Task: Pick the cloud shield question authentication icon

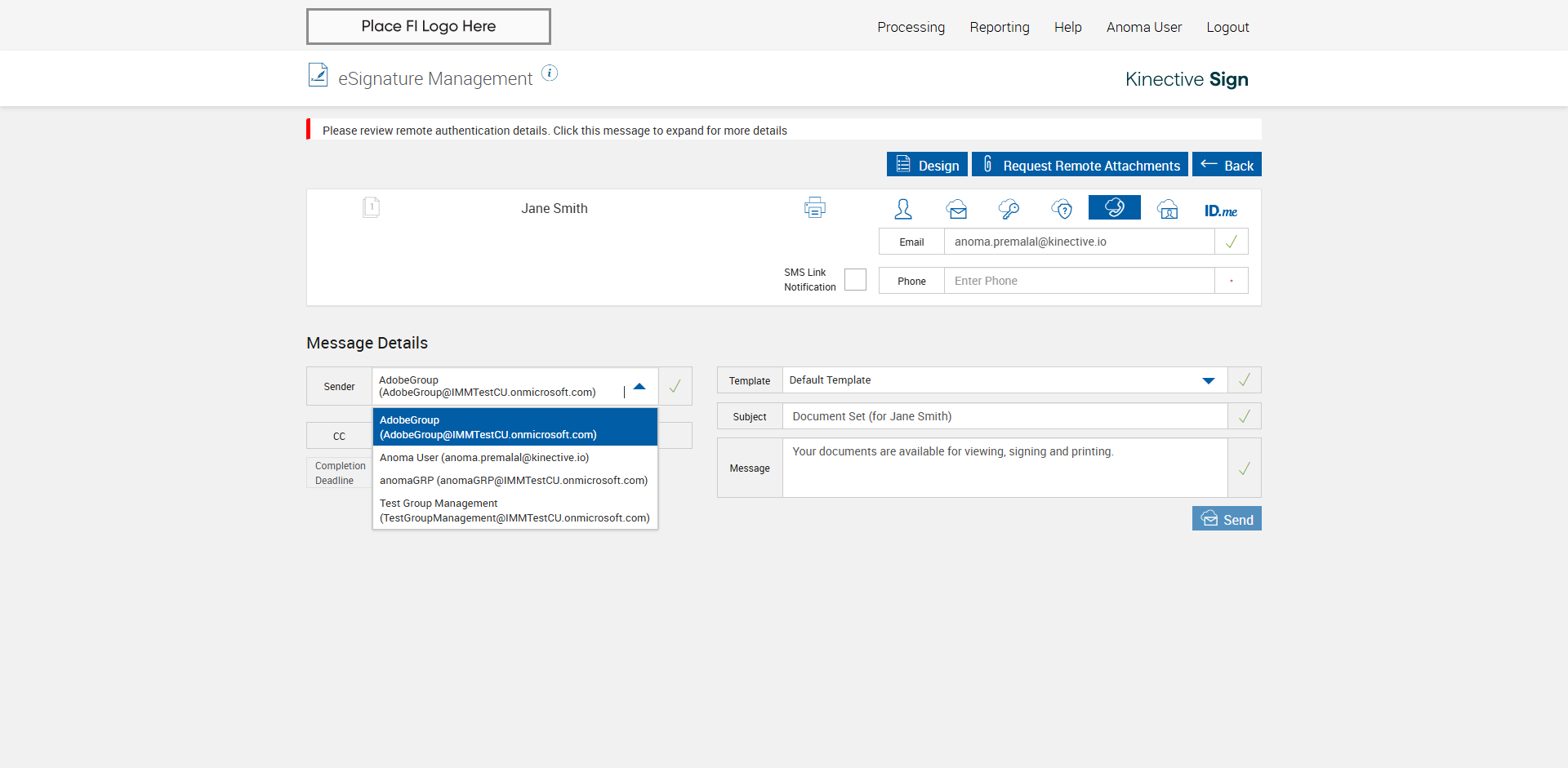Action: pyautogui.click(x=1062, y=209)
